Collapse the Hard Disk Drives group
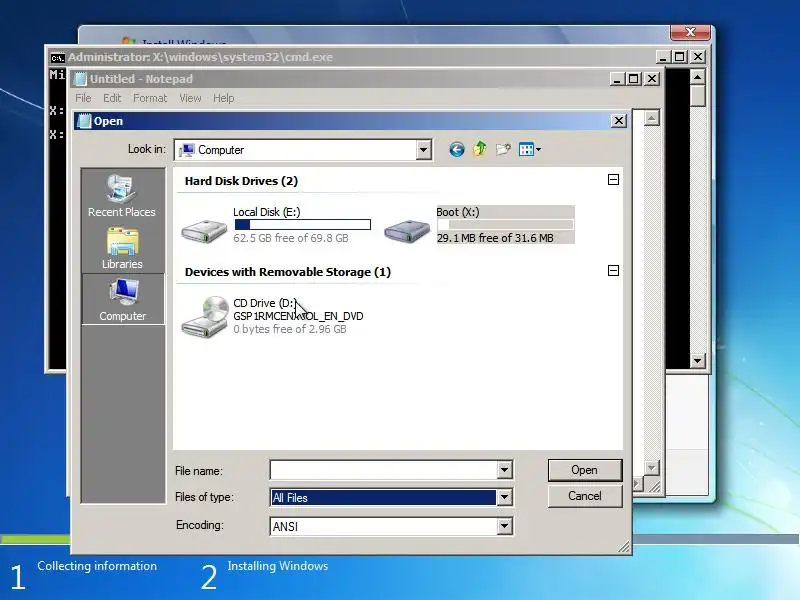800x600 pixels. [613, 180]
